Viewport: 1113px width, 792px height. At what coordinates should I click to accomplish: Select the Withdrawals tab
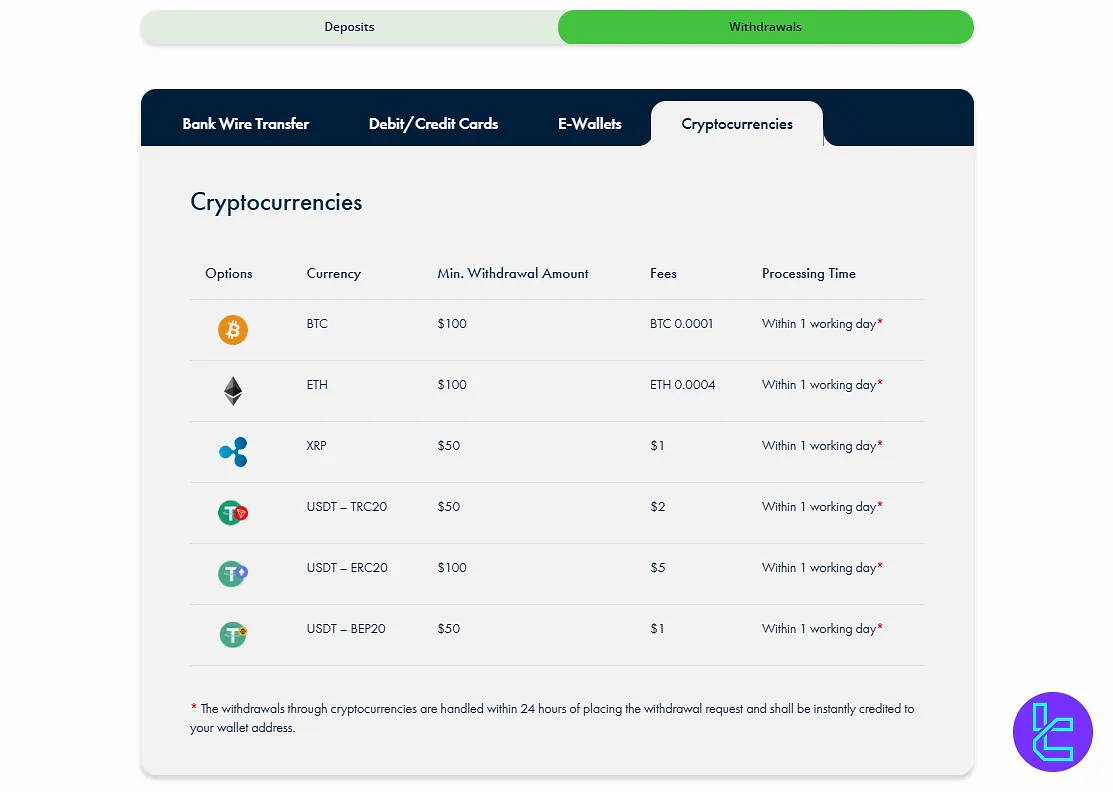coord(765,27)
